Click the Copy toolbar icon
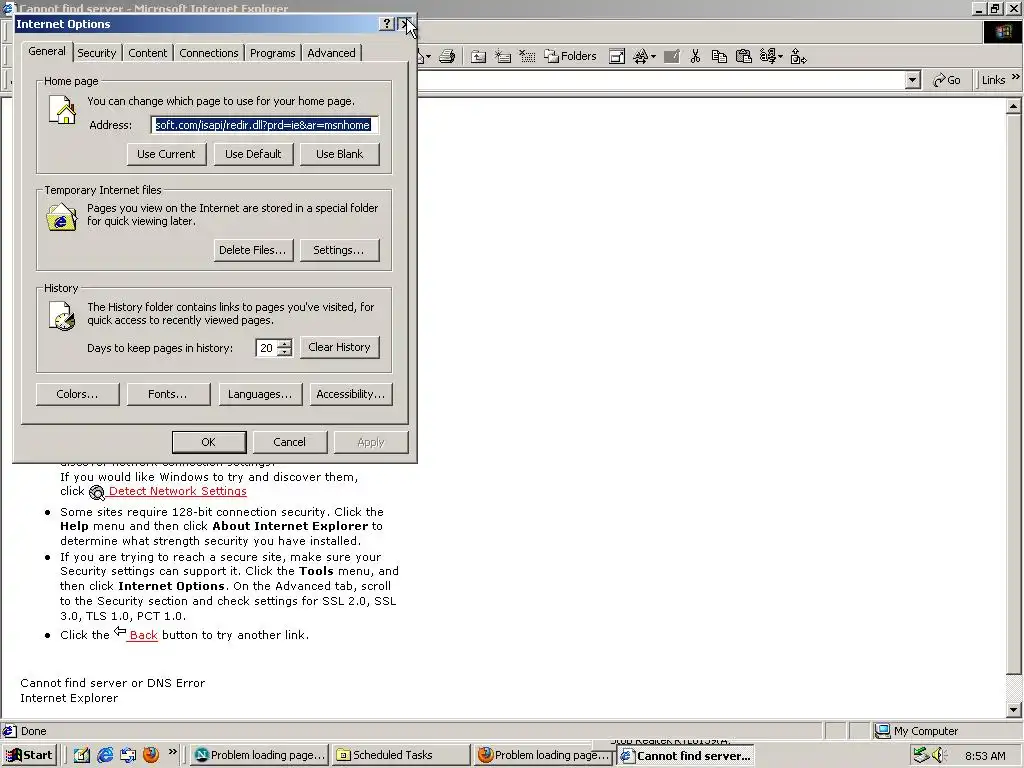The height and width of the screenshot is (768, 1024). coord(719,57)
